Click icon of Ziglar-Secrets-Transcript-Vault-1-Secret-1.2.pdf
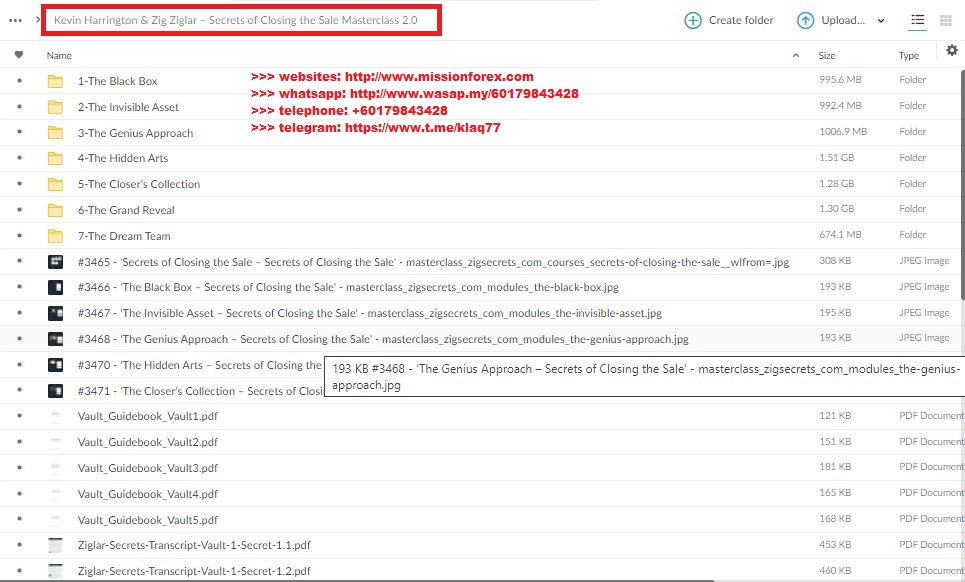 55,571
